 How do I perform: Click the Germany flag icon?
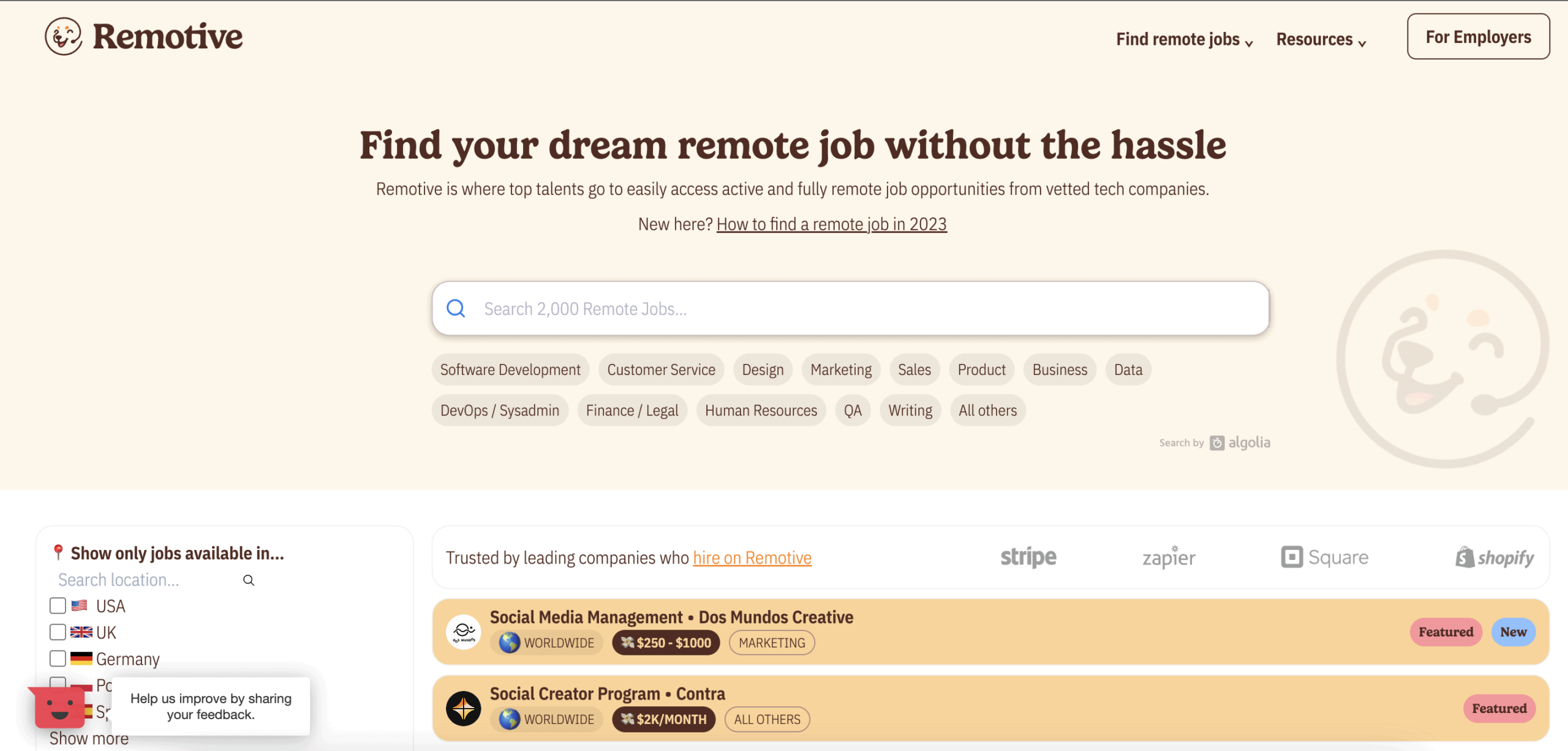(81, 659)
